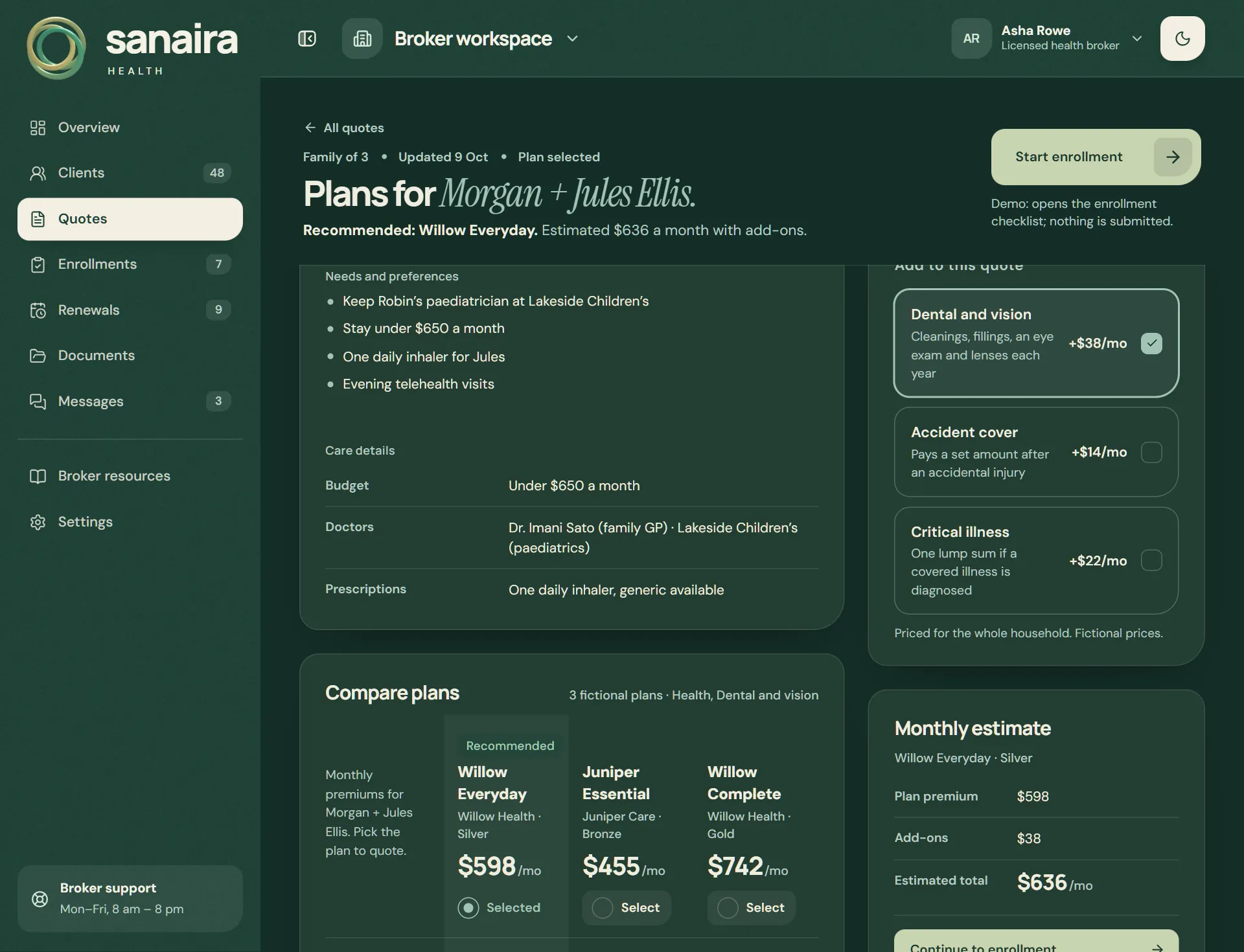Click the Selected radio for Willow Everyday
This screenshot has width=1244, height=952.
point(468,908)
